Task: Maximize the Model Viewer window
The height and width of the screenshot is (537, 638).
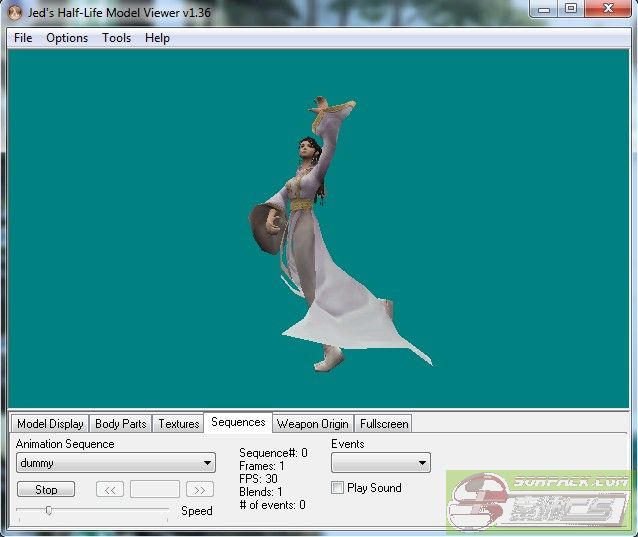Action: [x=571, y=9]
